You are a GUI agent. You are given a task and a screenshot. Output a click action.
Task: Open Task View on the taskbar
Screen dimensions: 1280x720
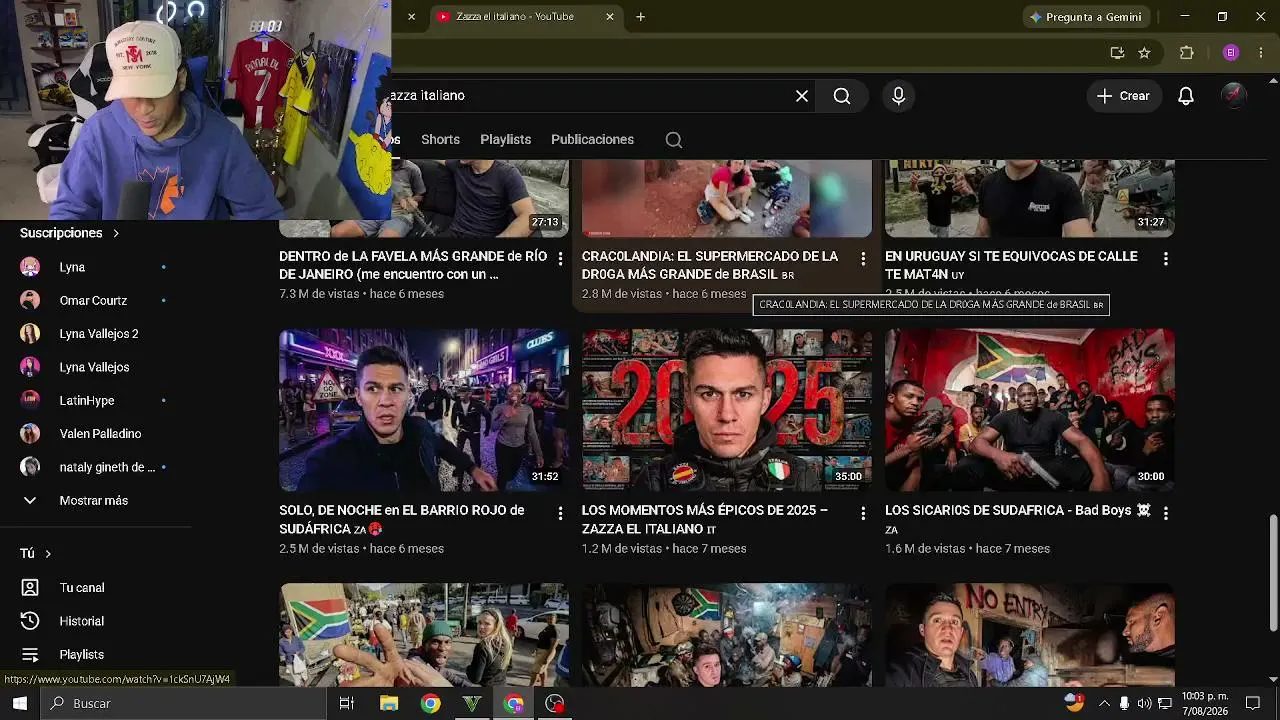click(347, 704)
